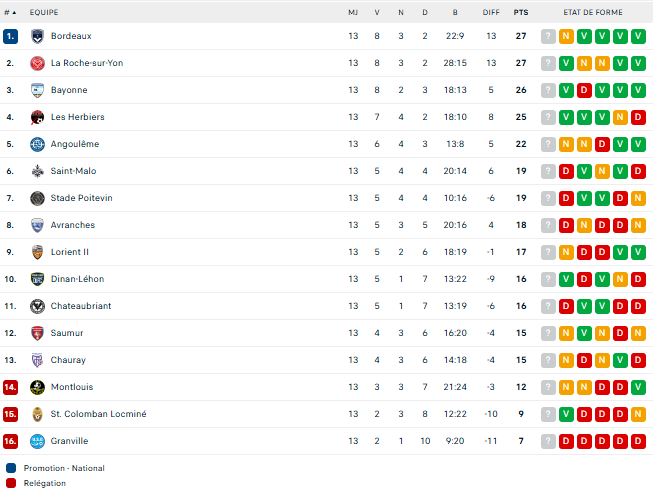The width and height of the screenshot is (659, 497).
Task: Sort standings by DIFF column header
Action: [491, 12]
